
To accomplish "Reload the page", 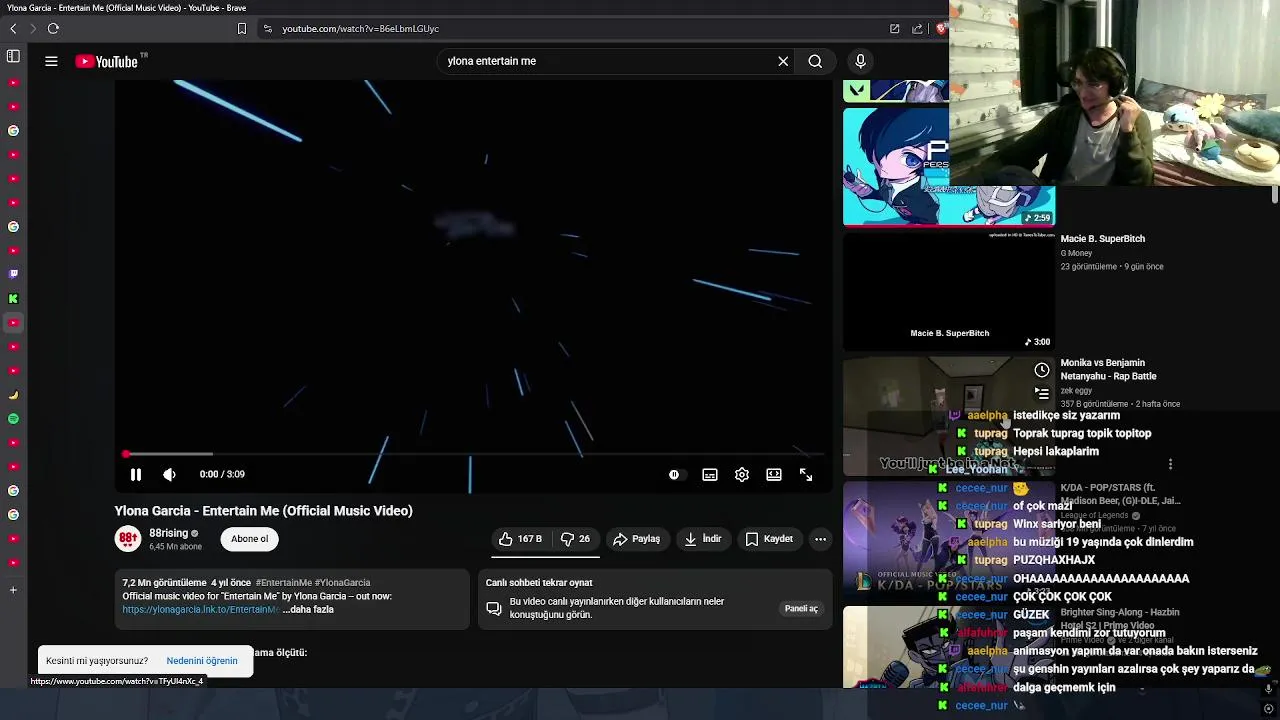I will [x=53, y=29].
